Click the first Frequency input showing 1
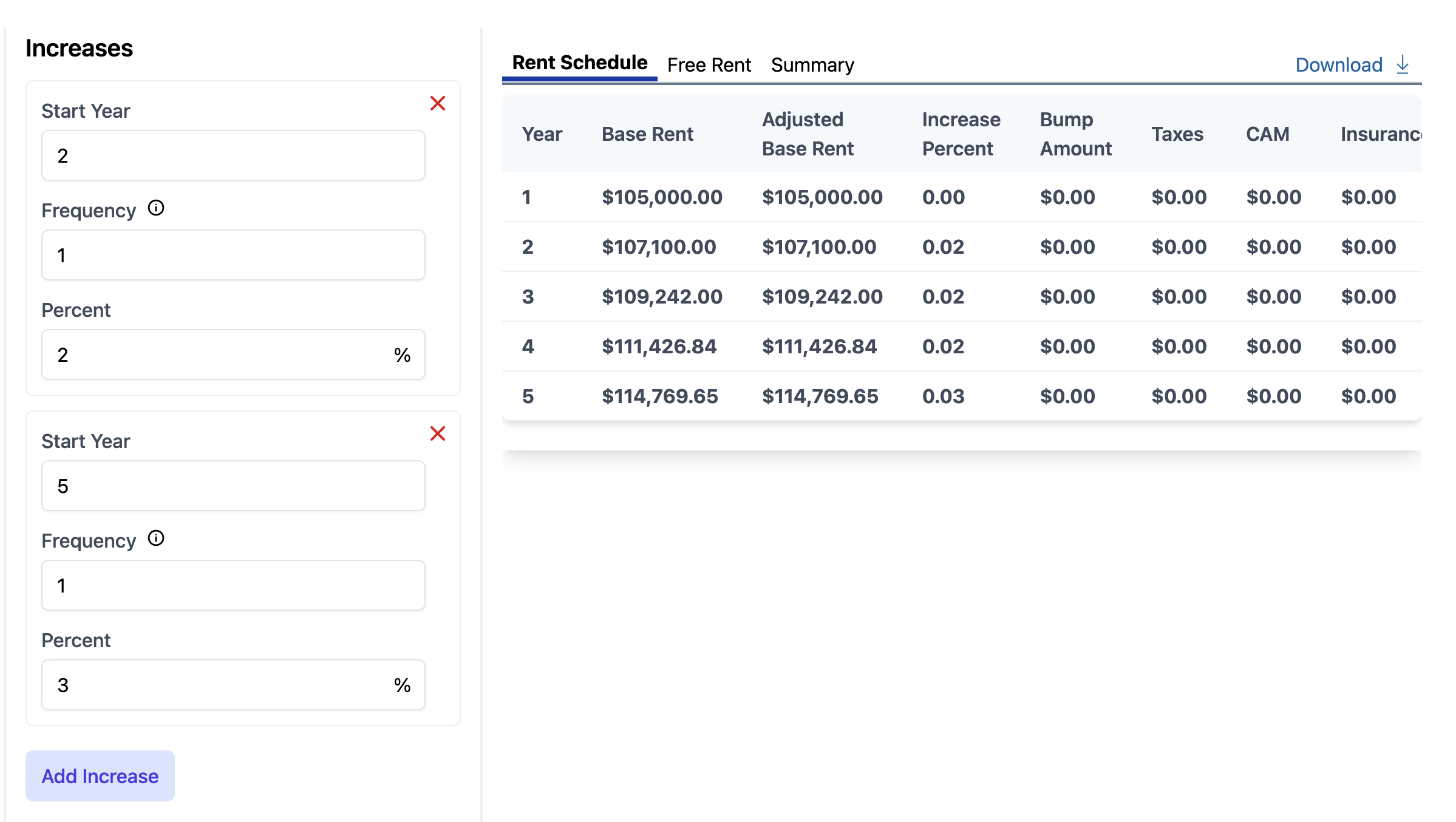 coord(233,255)
